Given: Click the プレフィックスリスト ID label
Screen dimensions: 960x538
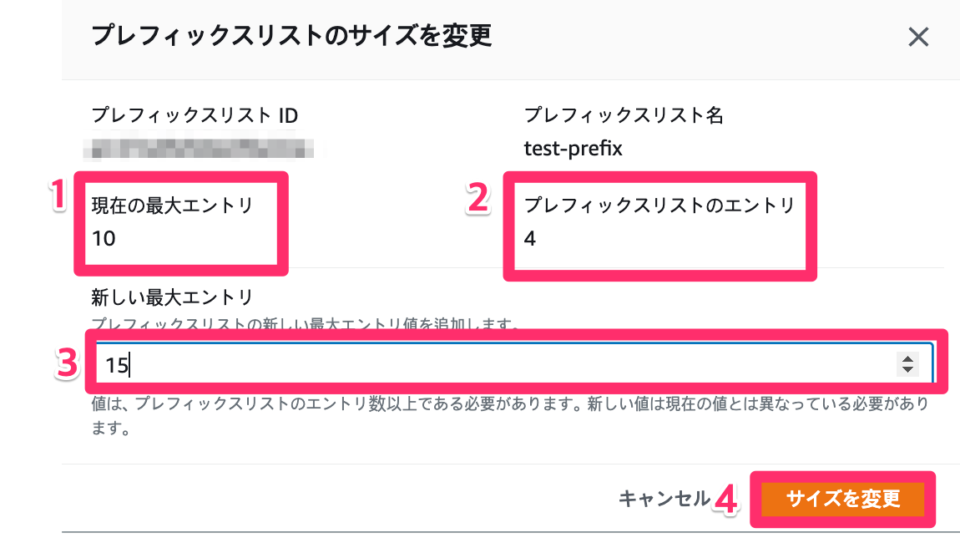Looking at the screenshot, I should (195, 115).
